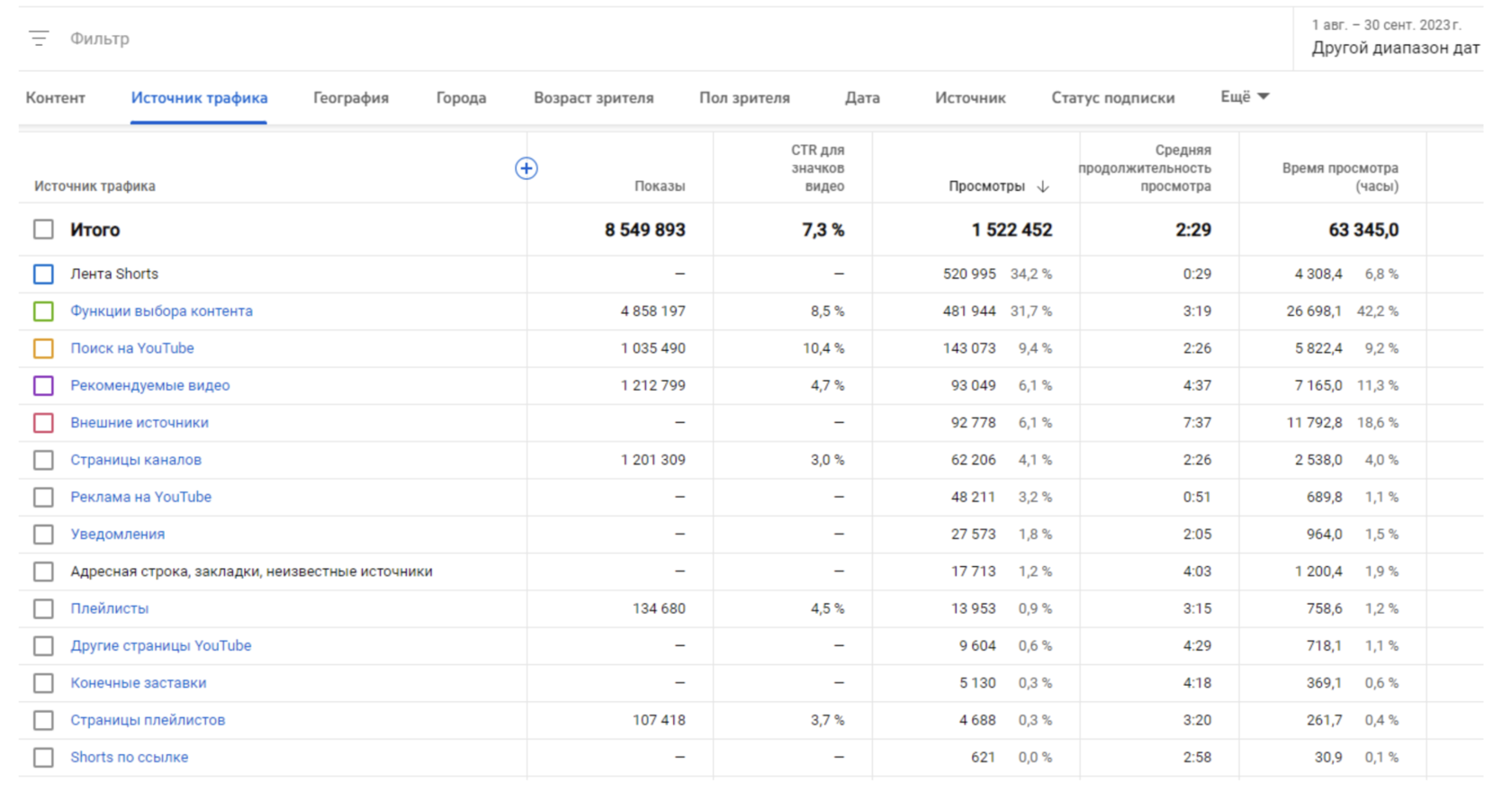
Task: Sort by Средняя продолжительность просмотра header
Action: (x=1145, y=168)
